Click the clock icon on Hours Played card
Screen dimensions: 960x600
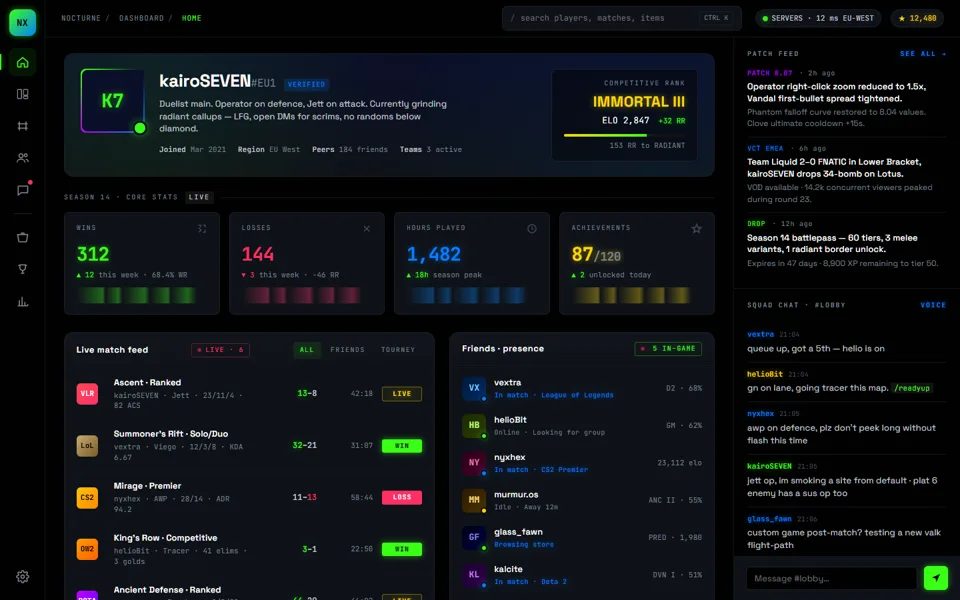532,229
